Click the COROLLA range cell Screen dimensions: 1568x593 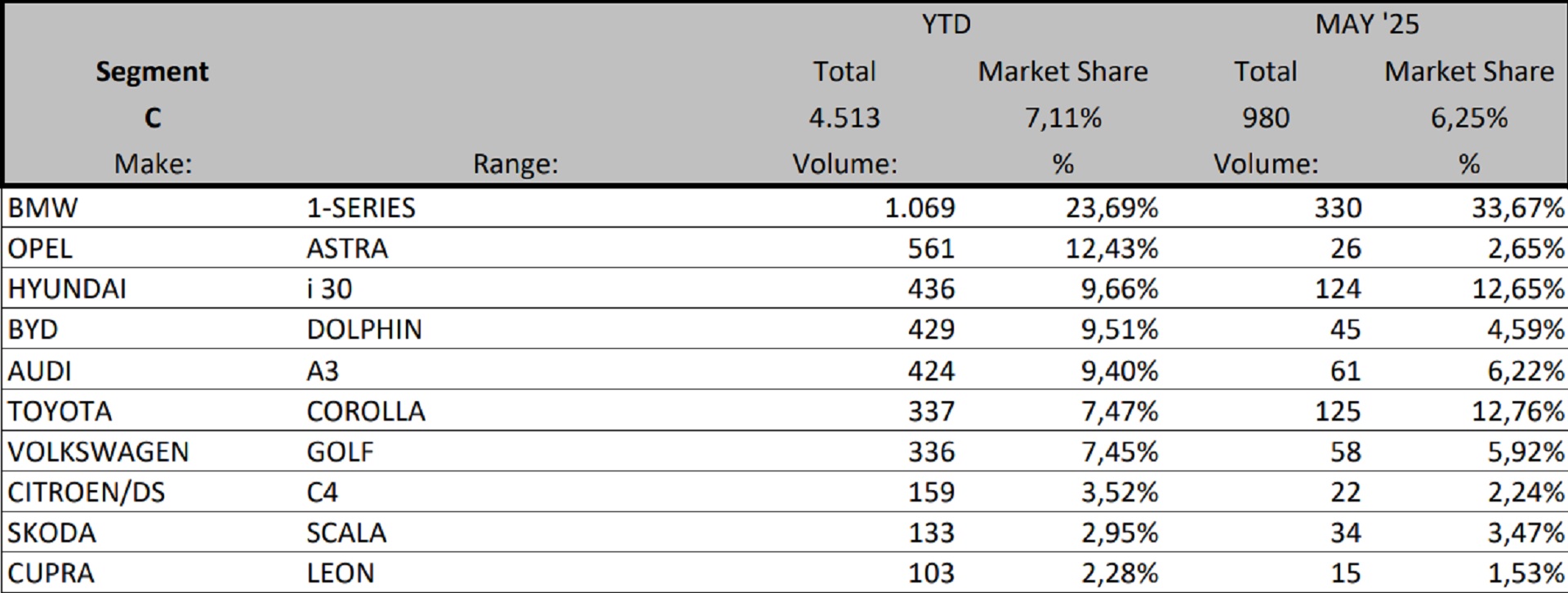pyautogui.click(x=366, y=411)
